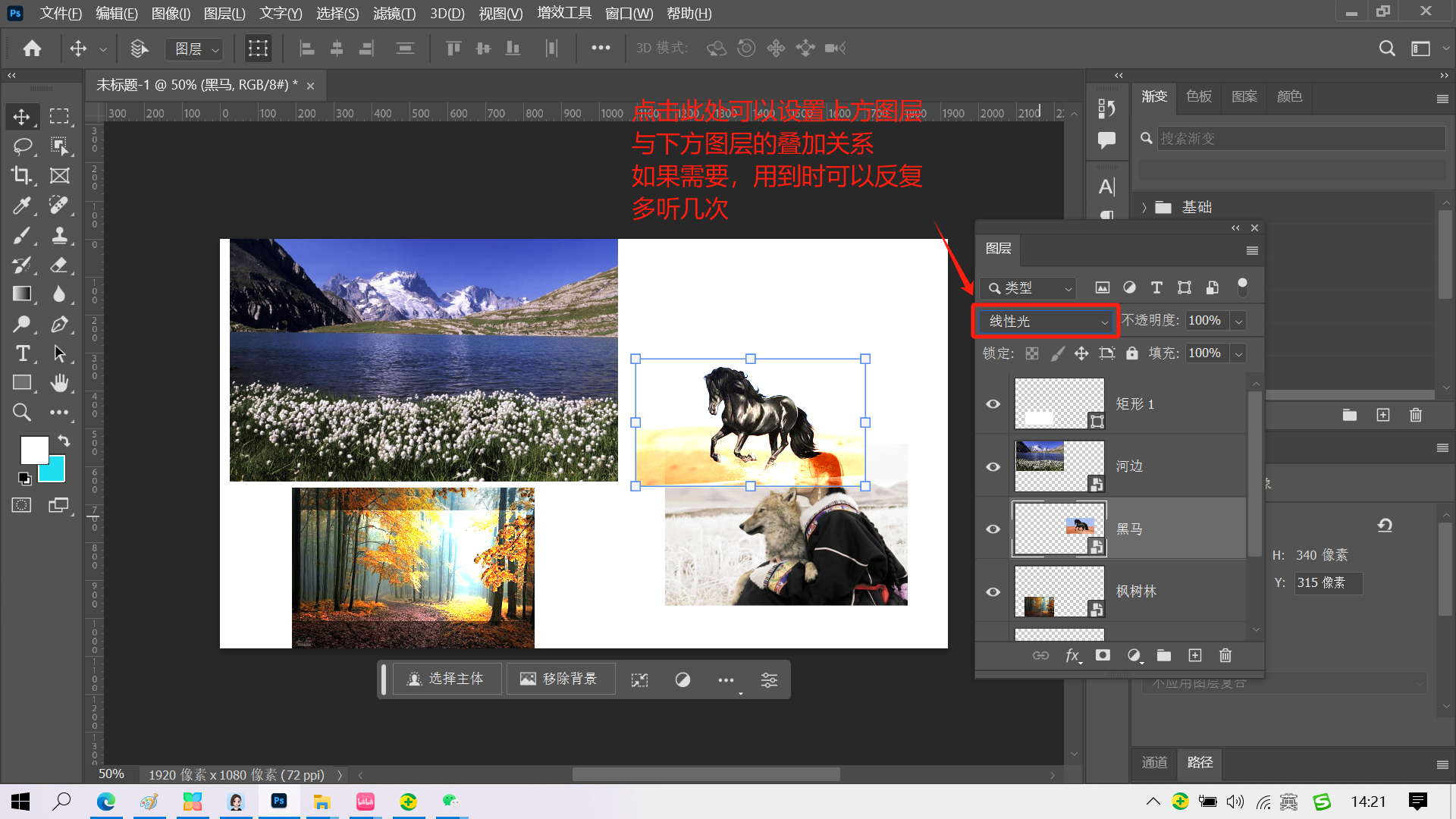
Task: Click the 移除背景 button
Action: (x=560, y=679)
